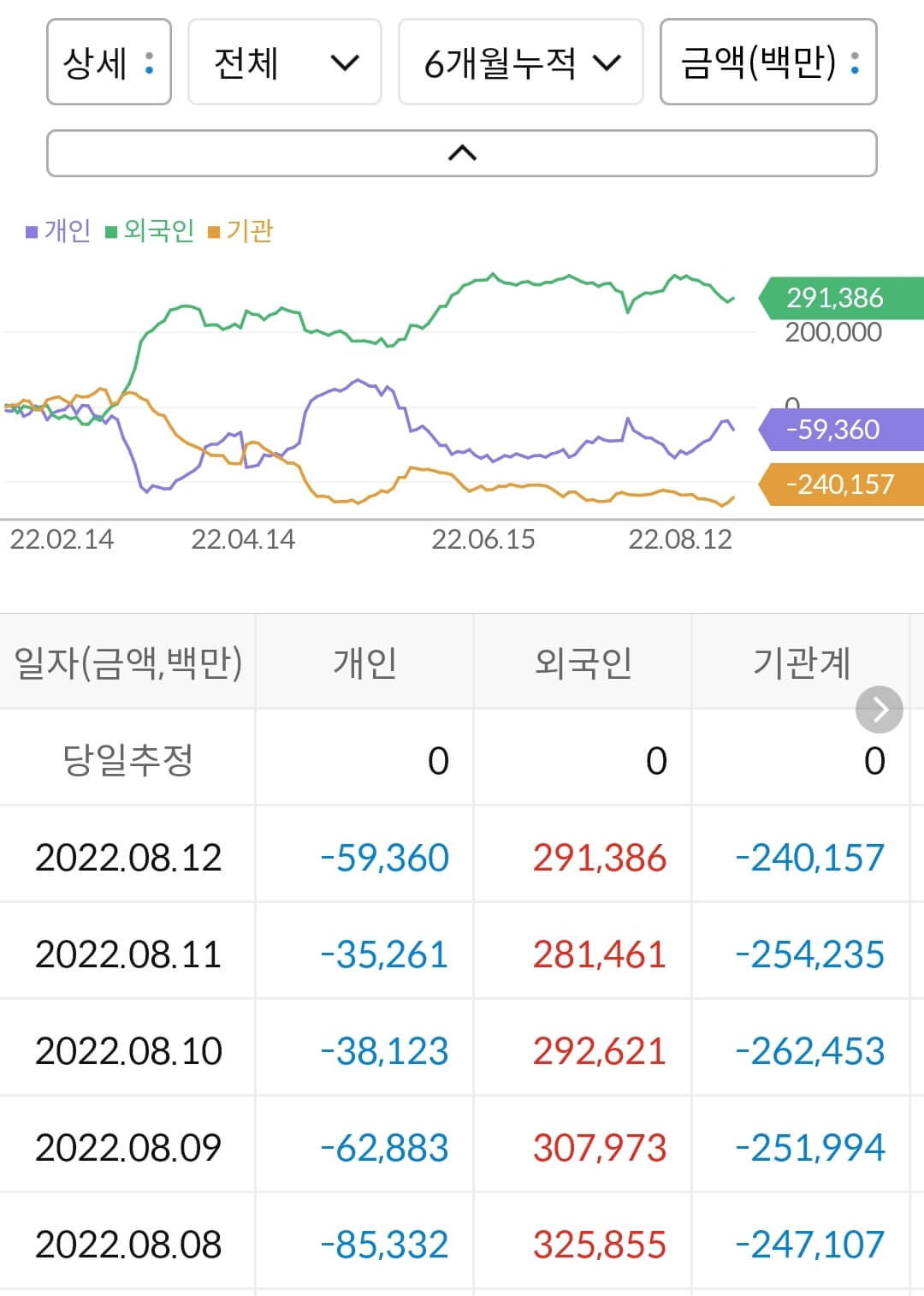Click the -59,360 value for 2022.08.12

point(382,855)
